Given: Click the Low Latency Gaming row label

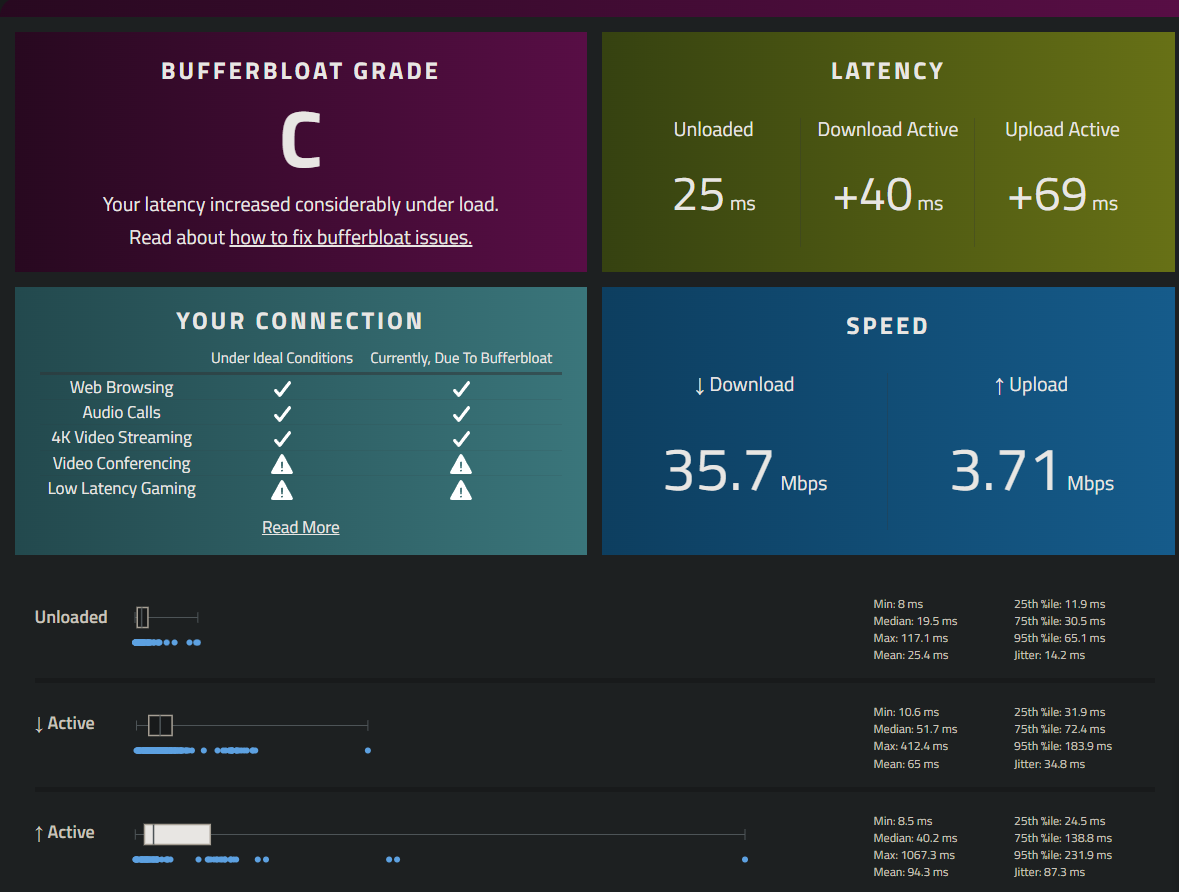Looking at the screenshot, I should coord(122,489).
